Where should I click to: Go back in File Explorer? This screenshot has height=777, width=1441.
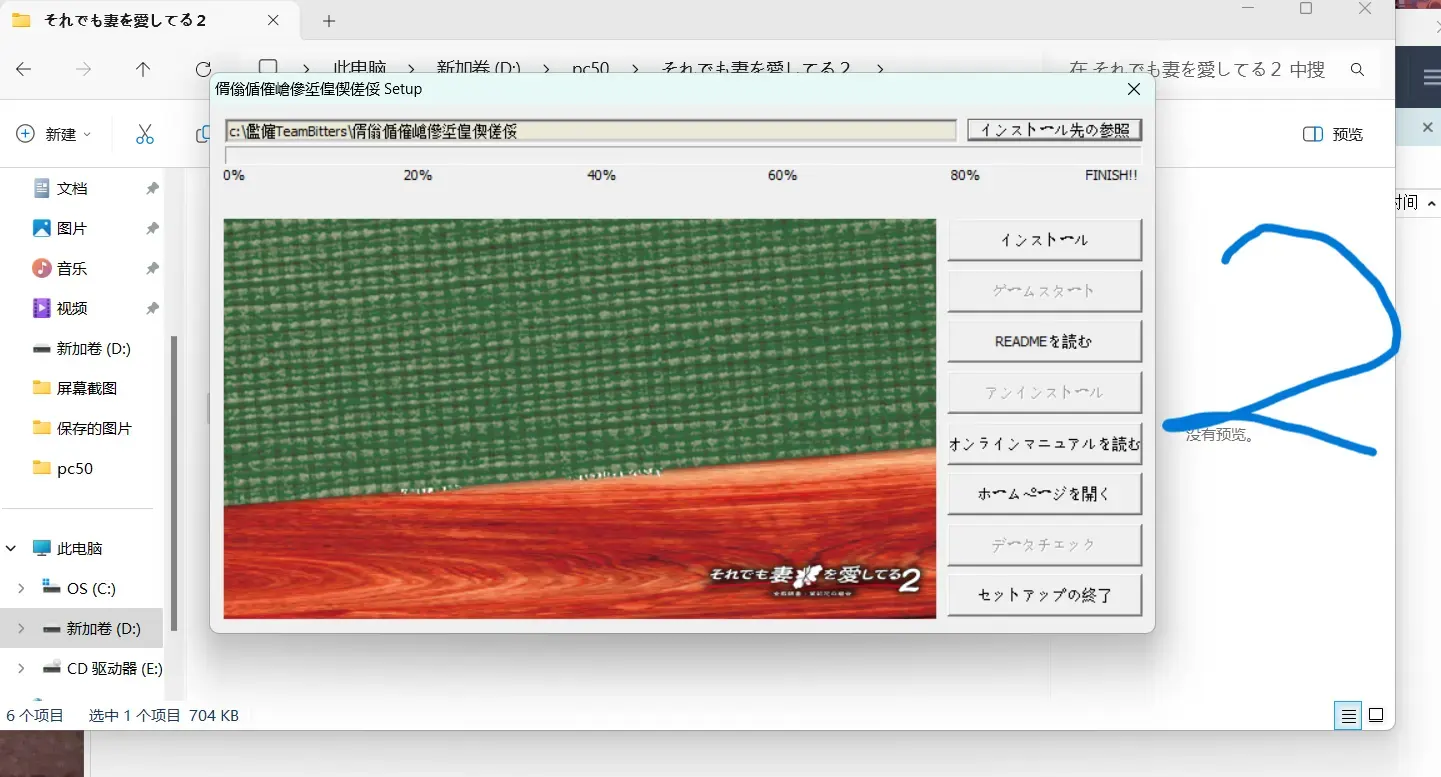coord(24,69)
